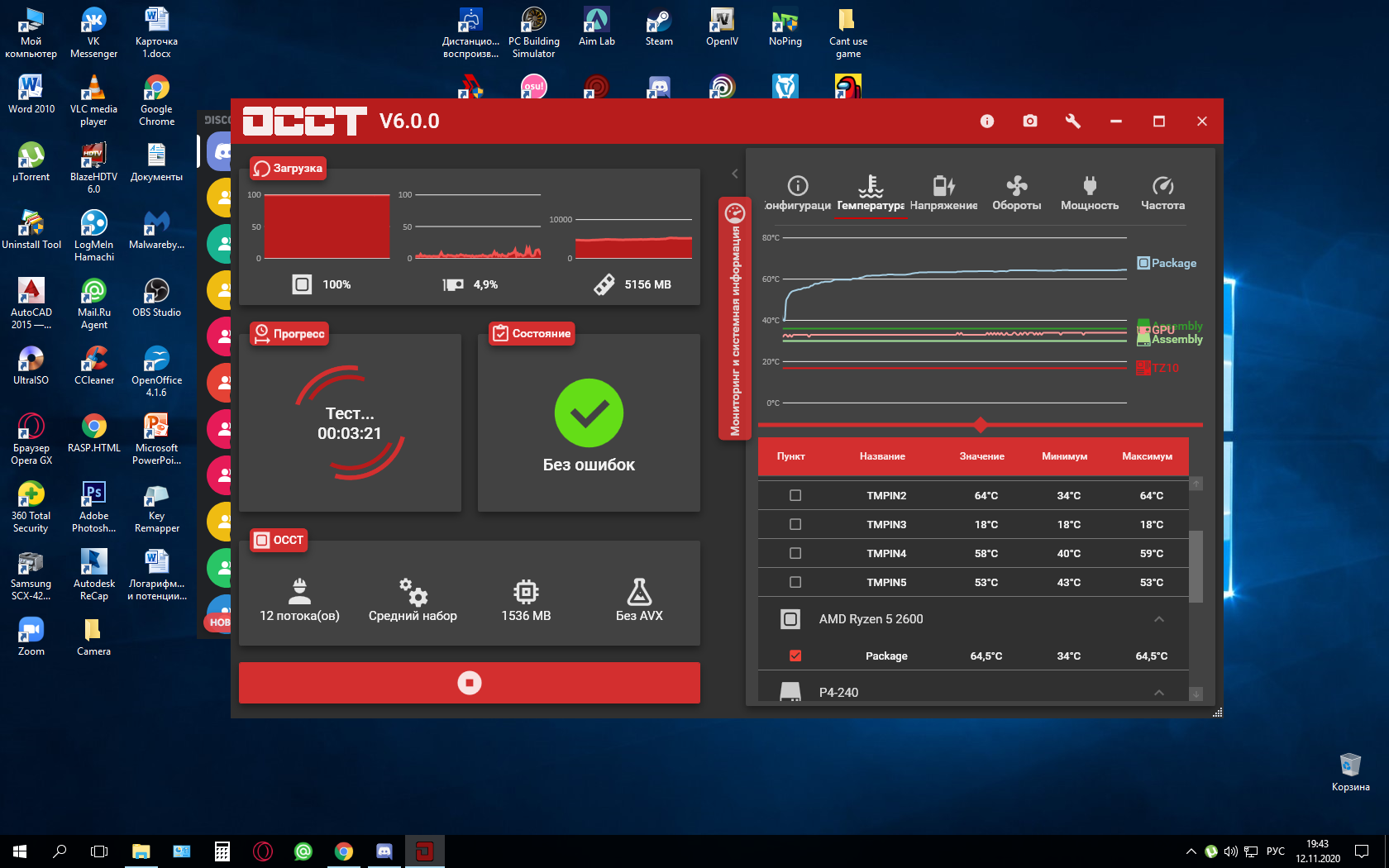Image resolution: width=1389 pixels, height=868 pixels.
Task: Enable the TMPIN4 checkbox
Action: click(795, 553)
